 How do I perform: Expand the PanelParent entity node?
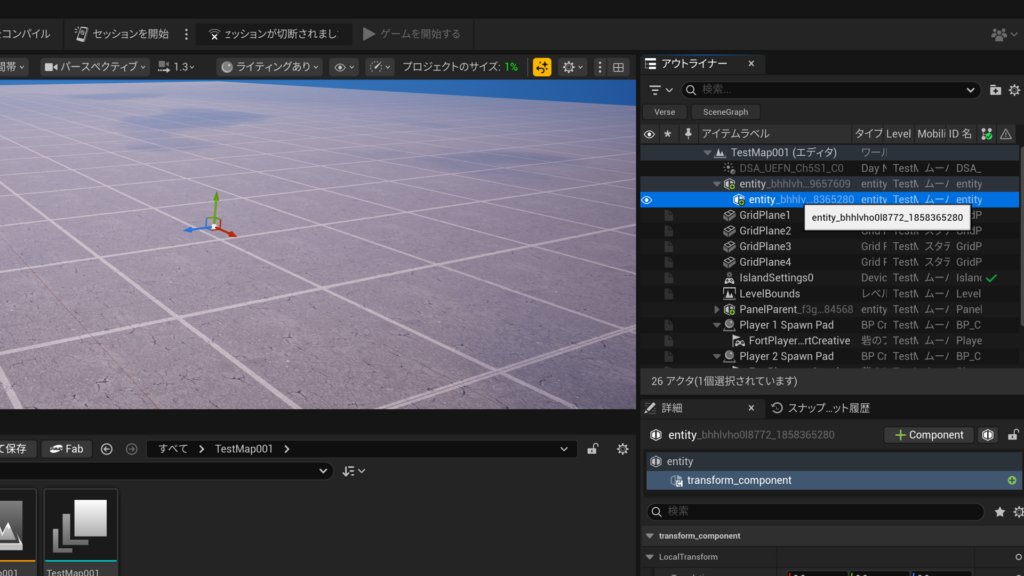tap(716, 310)
